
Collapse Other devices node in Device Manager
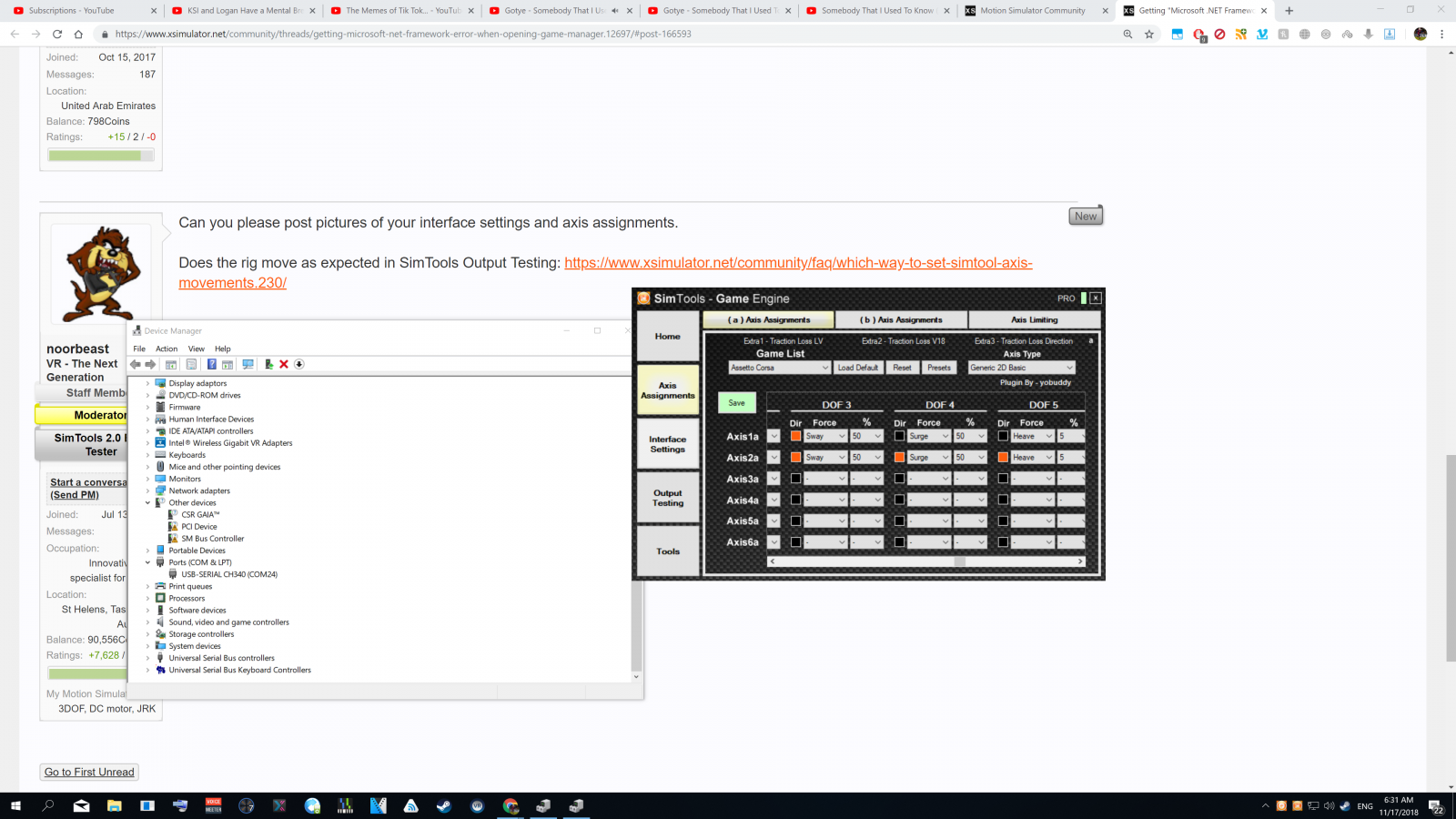(x=147, y=502)
